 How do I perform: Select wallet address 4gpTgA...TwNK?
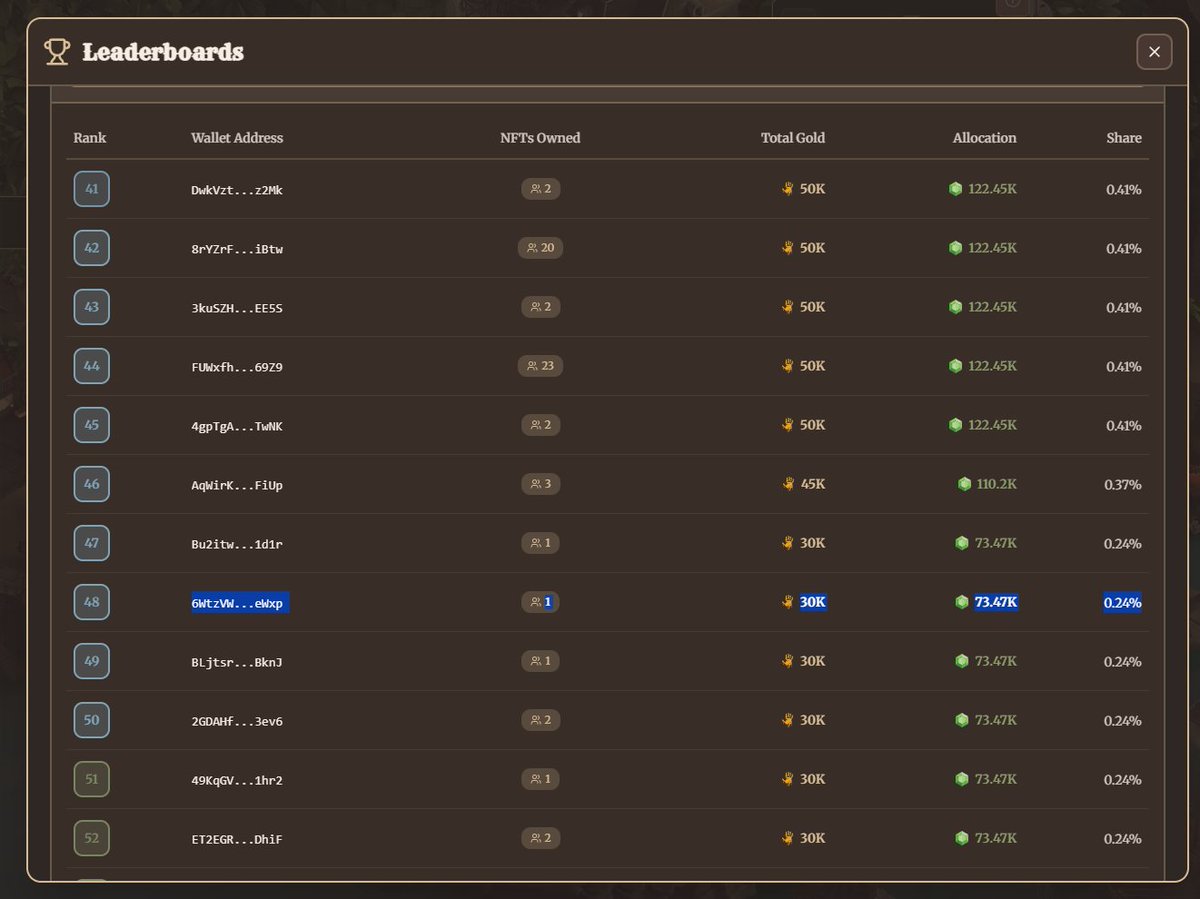click(237, 426)
